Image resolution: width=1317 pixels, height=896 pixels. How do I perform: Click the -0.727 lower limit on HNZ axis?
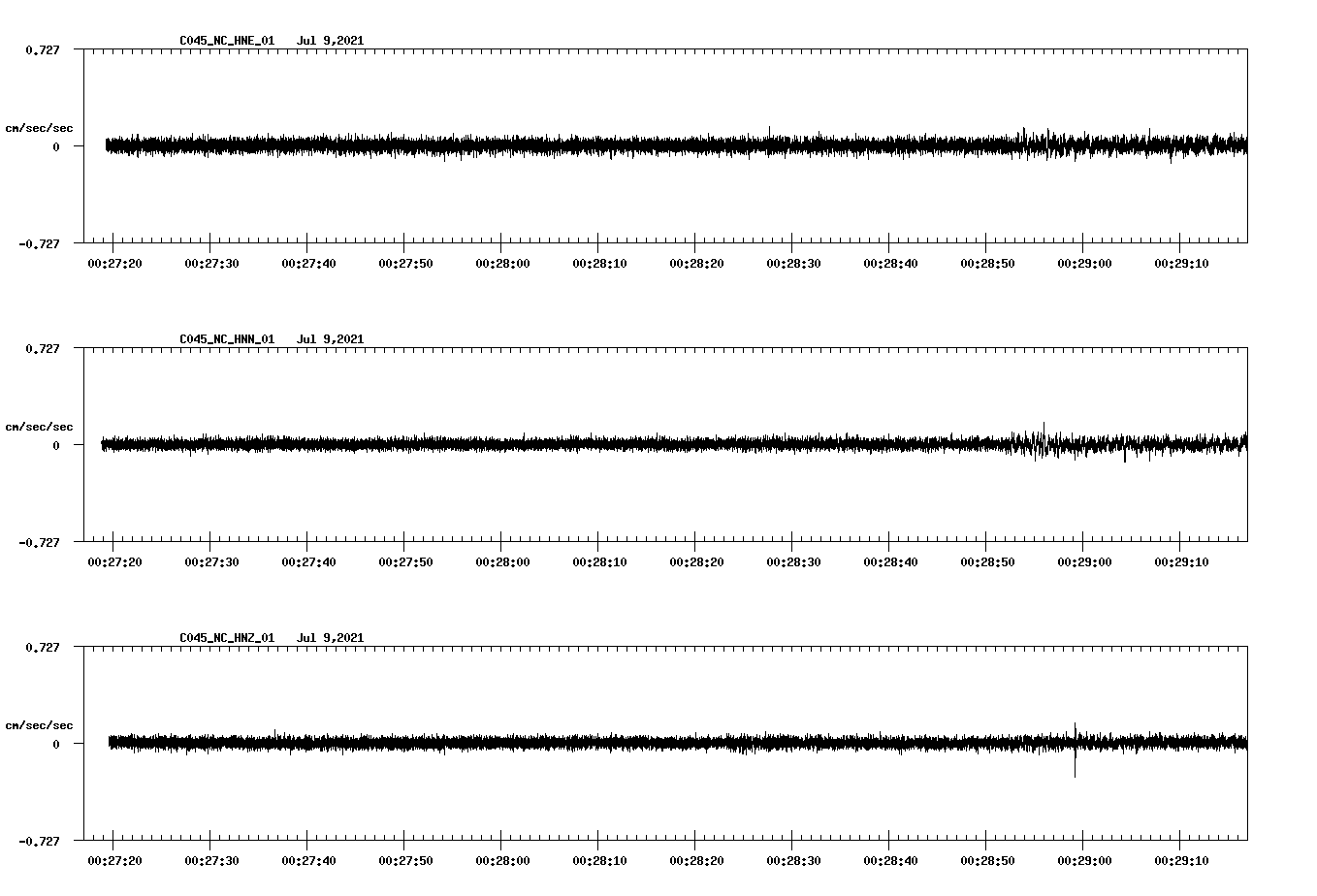[39, 842]
